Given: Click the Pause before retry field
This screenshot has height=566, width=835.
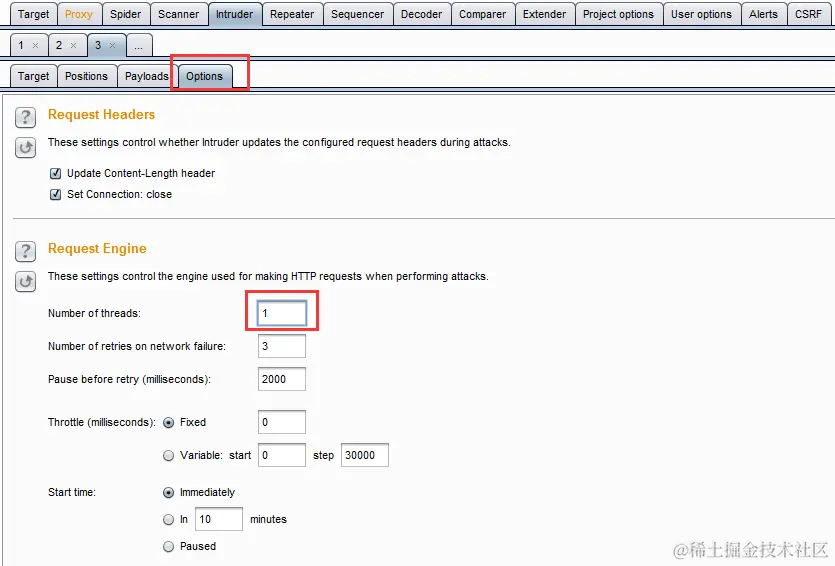Looking at the screenshot, I should [282, 379].
